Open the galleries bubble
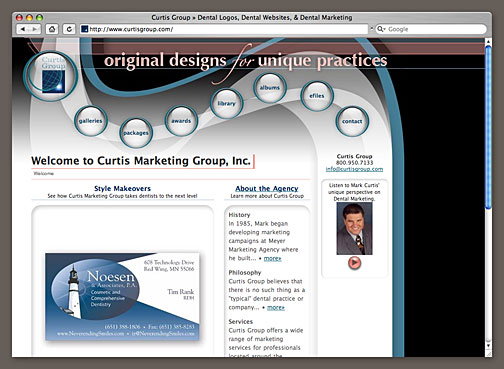Viewport: 504px width, 369px height. 91,121
